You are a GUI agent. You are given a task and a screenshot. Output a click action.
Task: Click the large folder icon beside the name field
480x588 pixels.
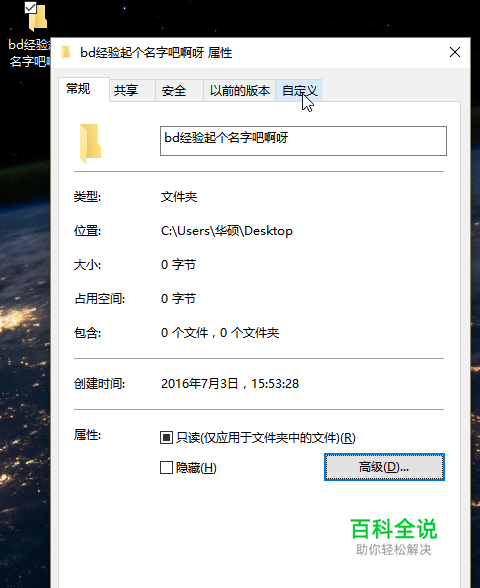coord(90,144)
